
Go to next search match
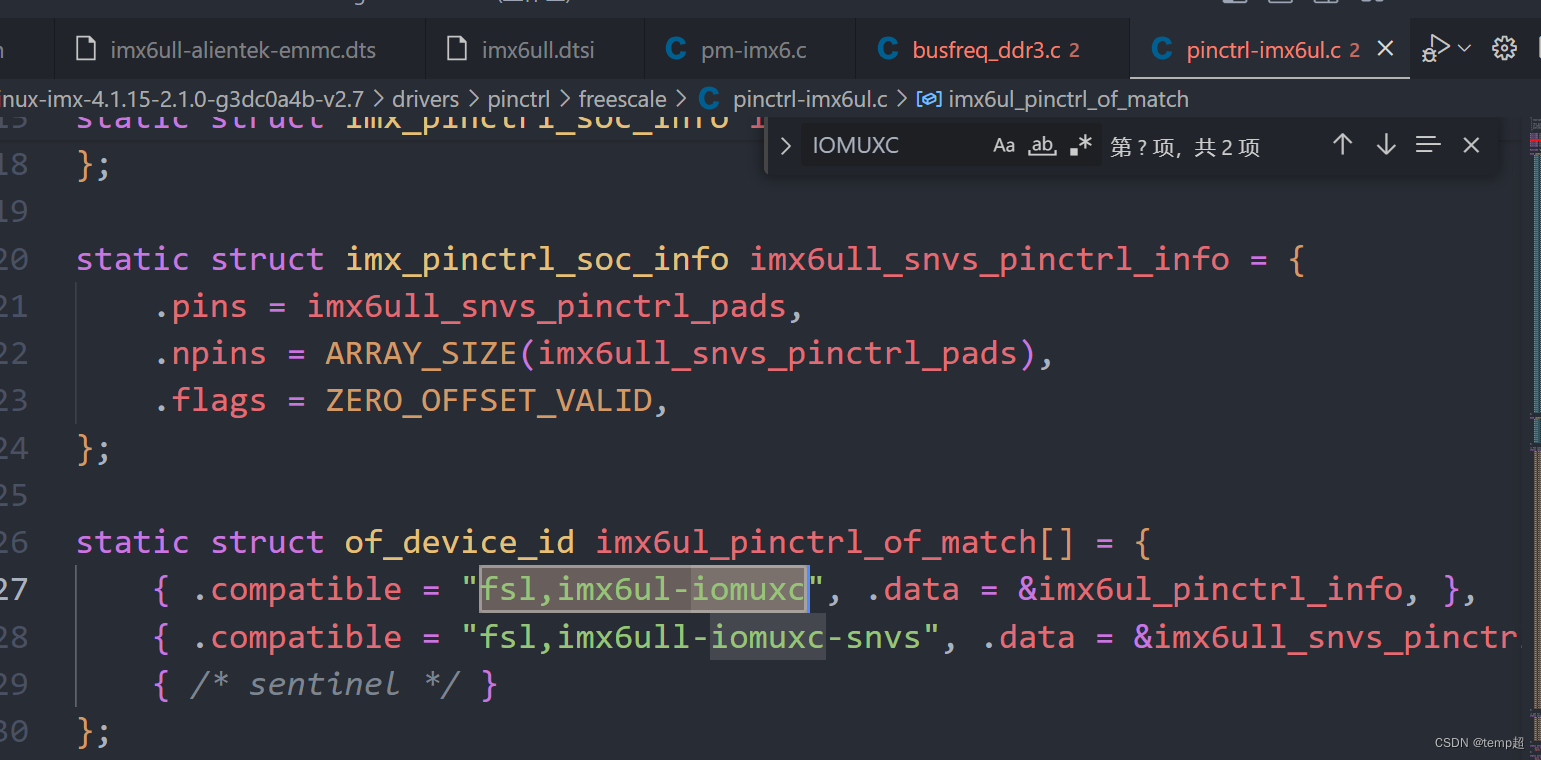(1385, 145)
